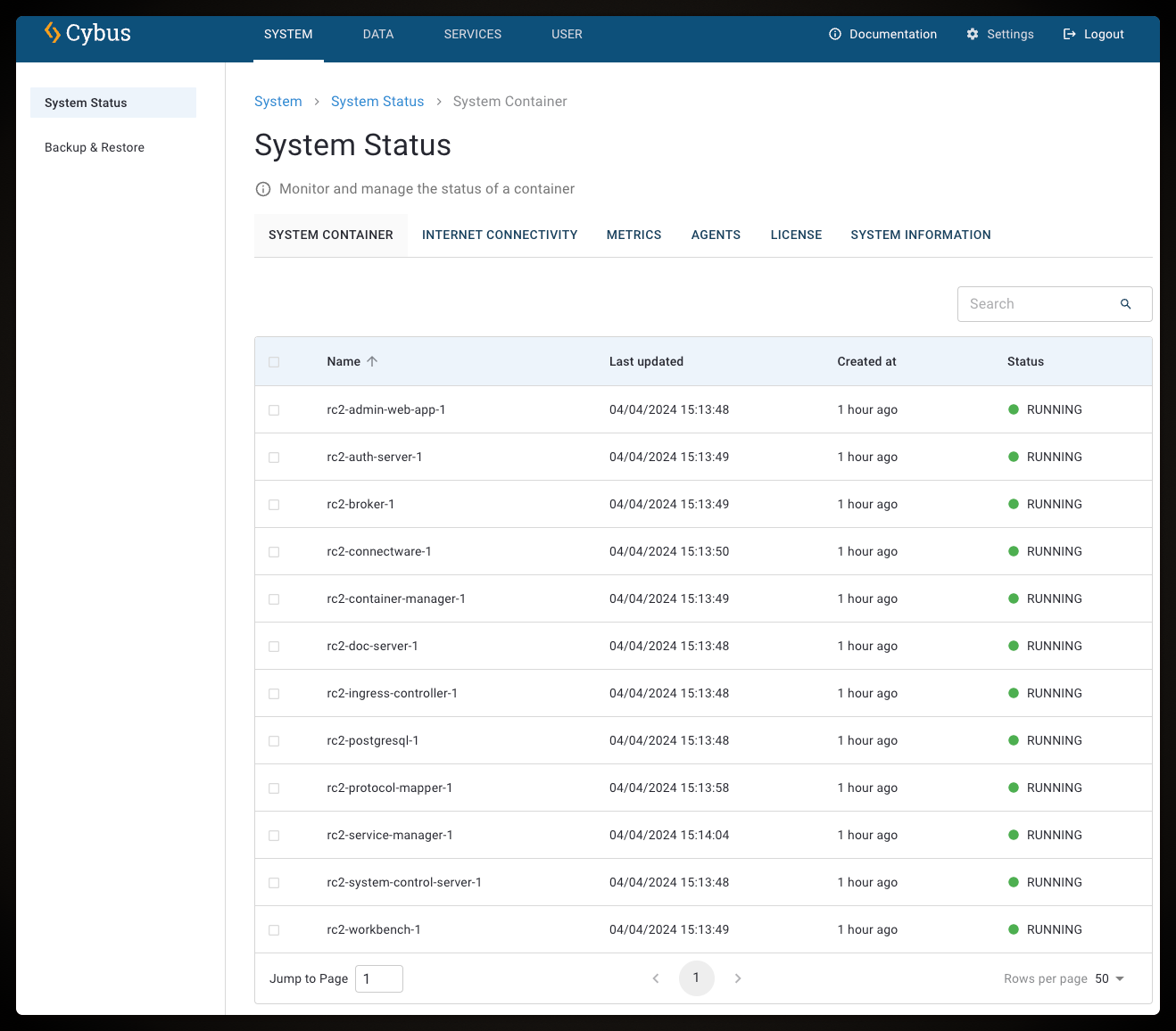Click the Logout icon

point(1069,34)
